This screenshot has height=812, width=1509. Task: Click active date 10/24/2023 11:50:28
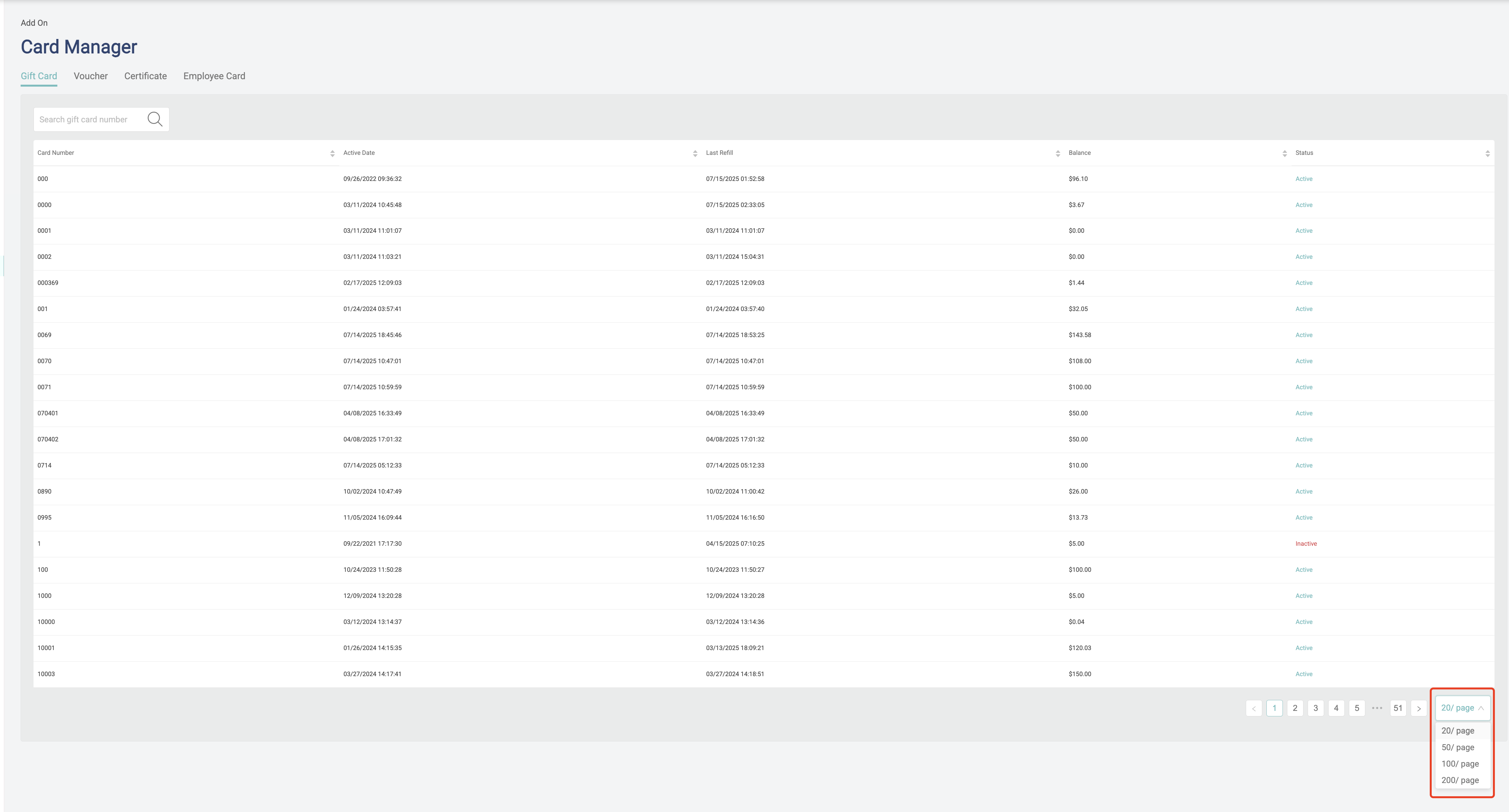[372, 570]
